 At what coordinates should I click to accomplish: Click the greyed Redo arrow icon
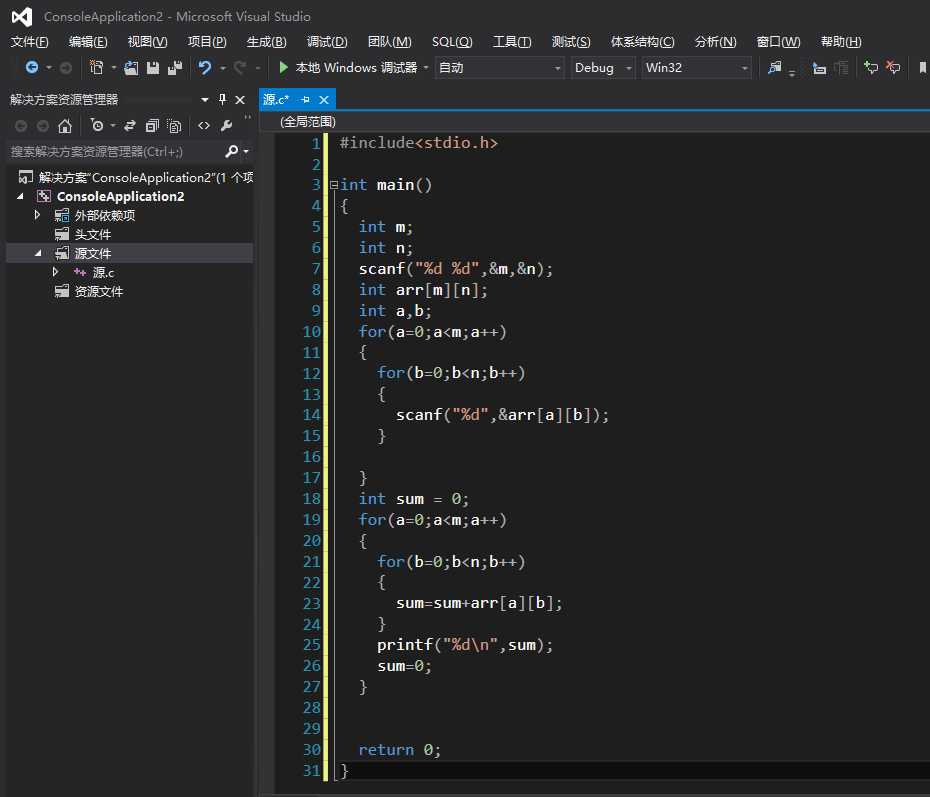point(240,68)
